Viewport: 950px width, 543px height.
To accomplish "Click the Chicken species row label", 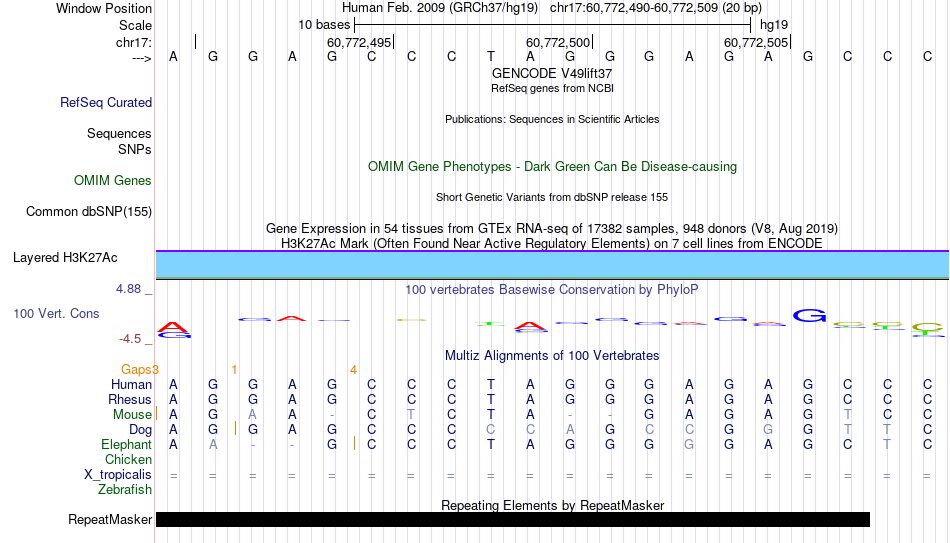I will coord(128,460).
